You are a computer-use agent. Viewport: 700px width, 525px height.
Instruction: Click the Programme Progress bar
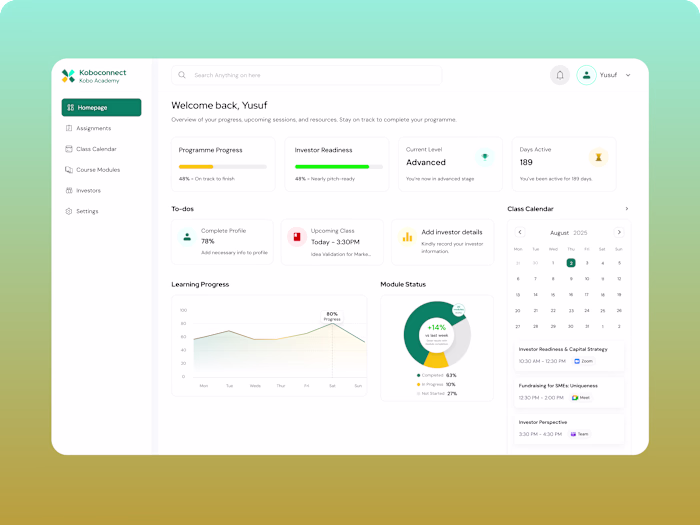[x=223, y=167]
